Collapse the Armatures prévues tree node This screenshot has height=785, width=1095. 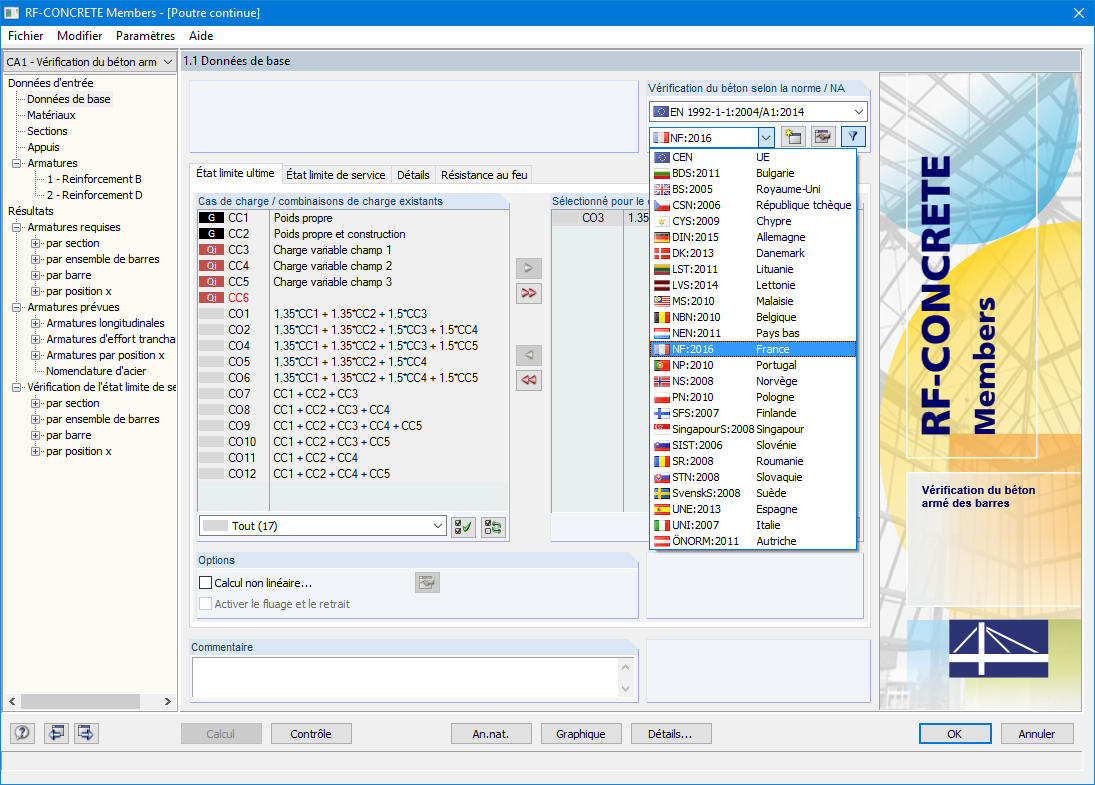[x=17, y=307]
